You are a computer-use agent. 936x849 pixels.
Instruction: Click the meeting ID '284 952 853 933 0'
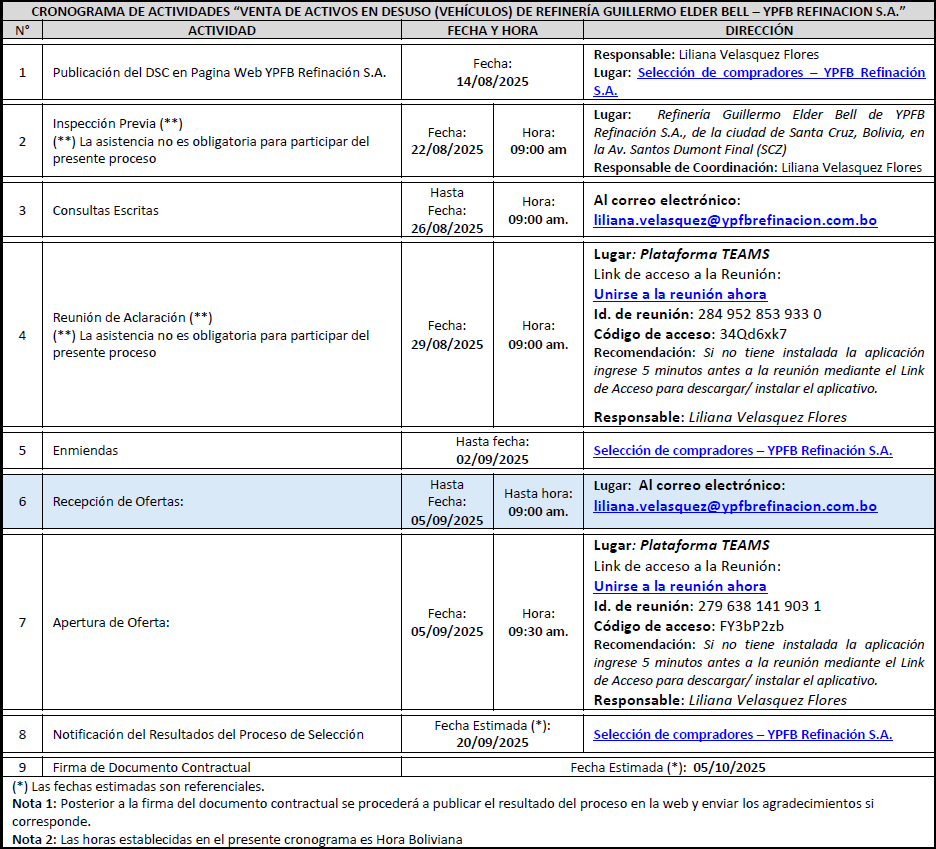pos(759,314)
